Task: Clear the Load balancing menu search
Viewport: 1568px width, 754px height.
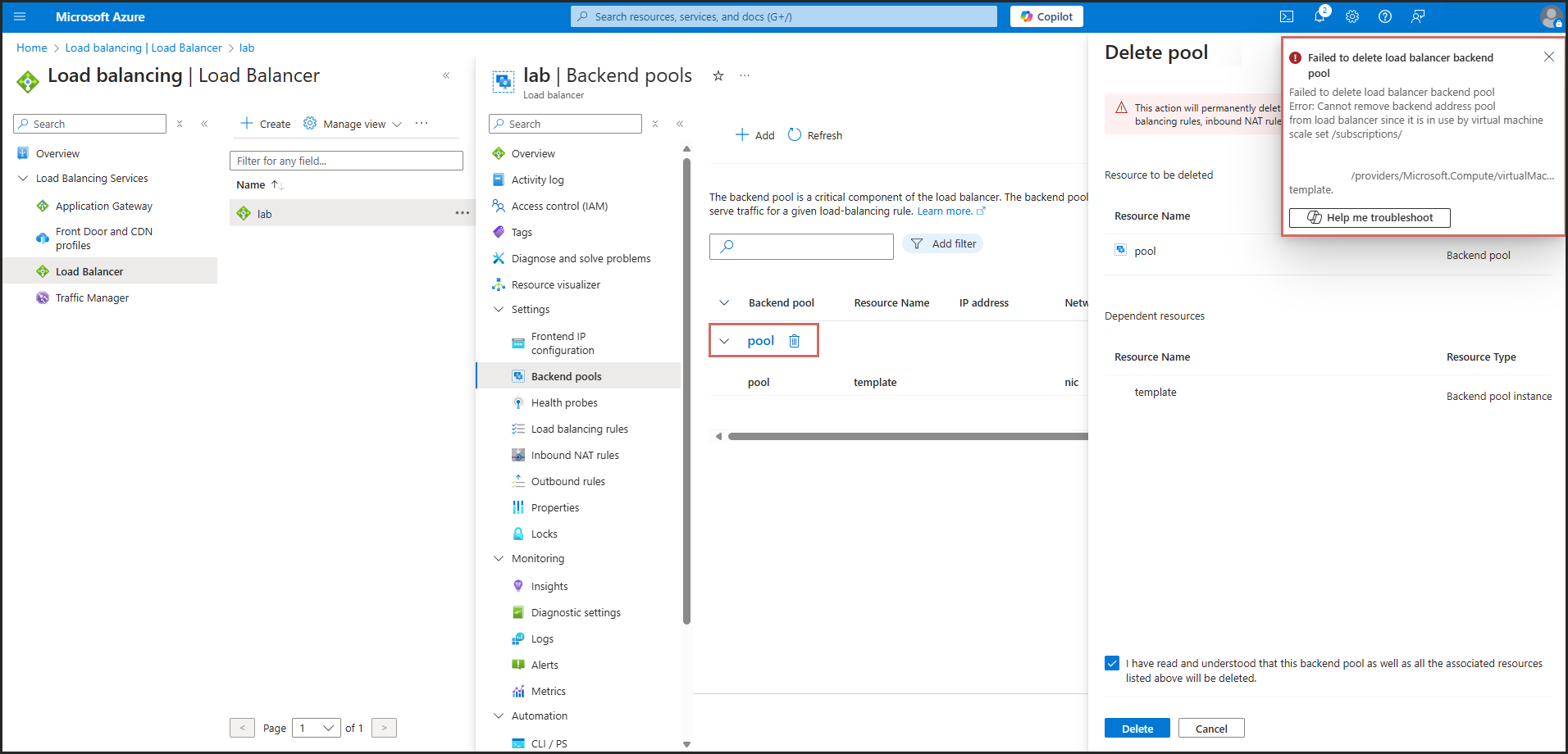Action: coord(180,124)
